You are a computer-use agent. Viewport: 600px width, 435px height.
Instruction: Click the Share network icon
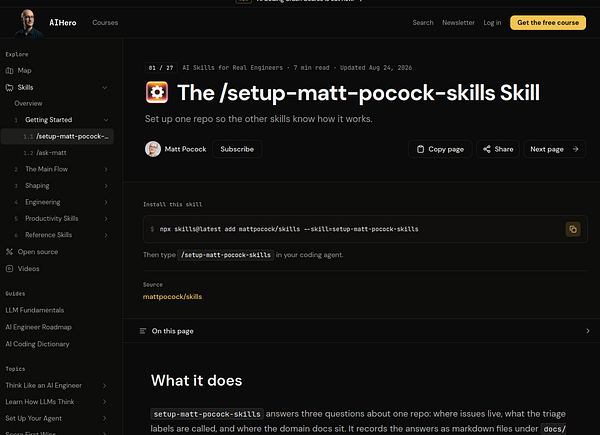(x=487, y=149)
